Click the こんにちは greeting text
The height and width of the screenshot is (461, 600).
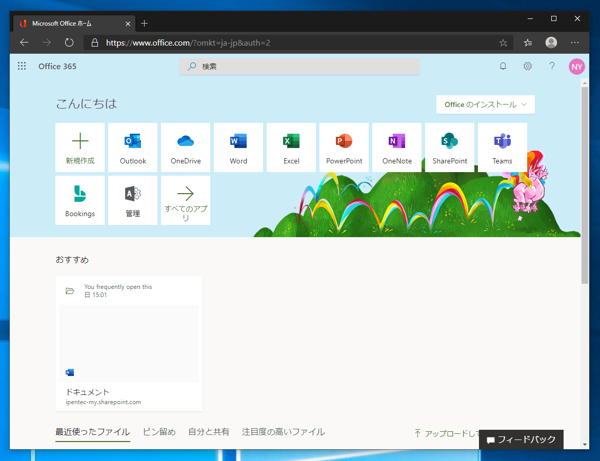[x=86, y=104]
